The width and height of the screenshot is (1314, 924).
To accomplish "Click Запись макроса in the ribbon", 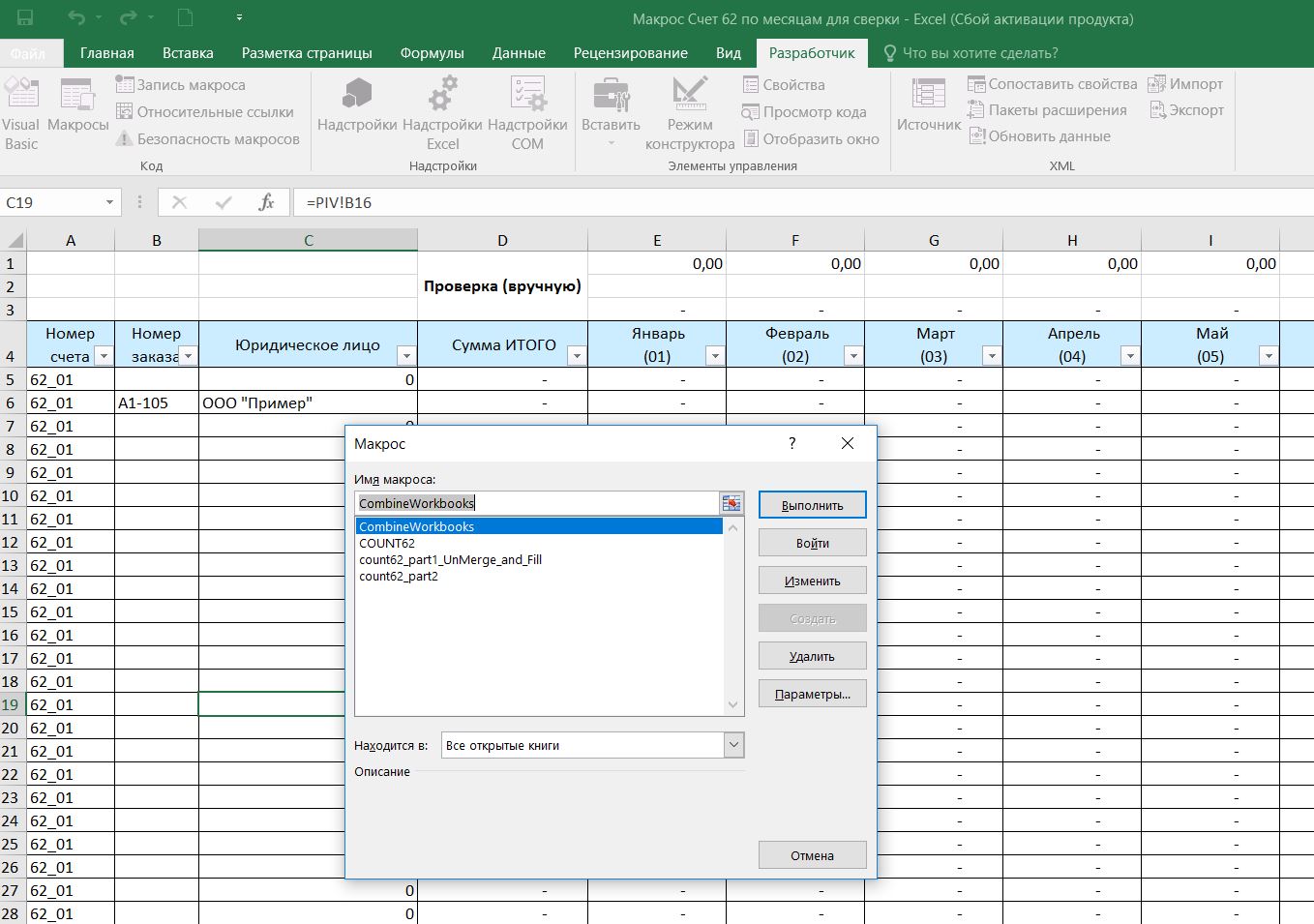I will tap(181, 85).
